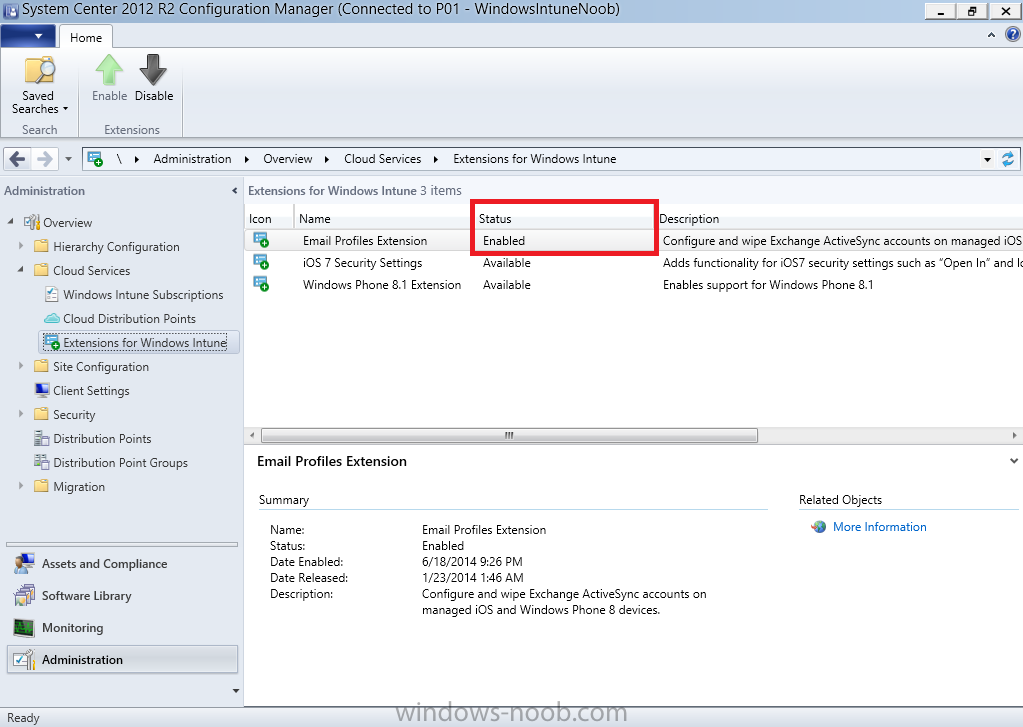Viewport: 1023px width, 727px height.
Task: Click the breadcrumb root icon in address bar
Action: [x=95, y=159]
